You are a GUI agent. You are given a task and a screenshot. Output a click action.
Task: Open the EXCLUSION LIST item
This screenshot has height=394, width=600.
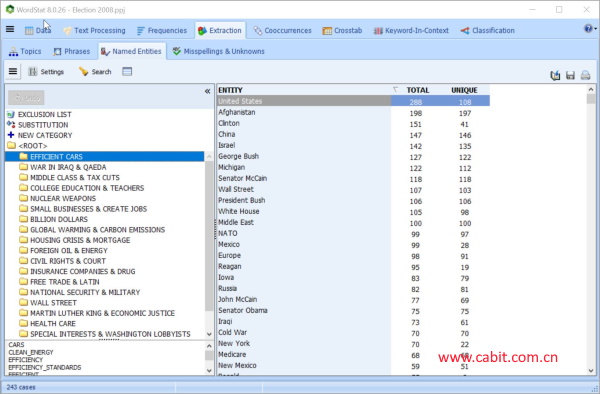39,114
